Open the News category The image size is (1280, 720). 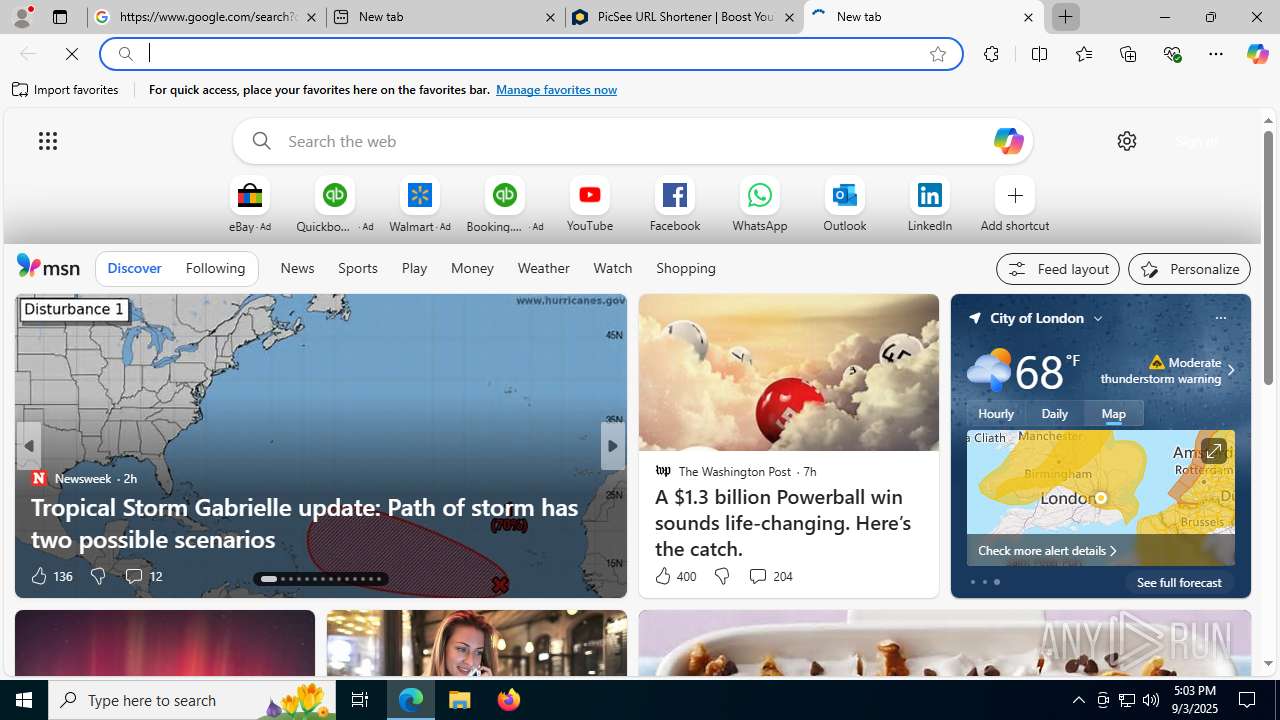(297, 268)
